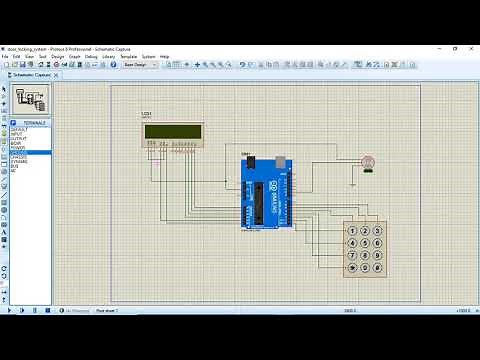Select the LCD1 display component
The image size is (480, 360).
[173, 135]
